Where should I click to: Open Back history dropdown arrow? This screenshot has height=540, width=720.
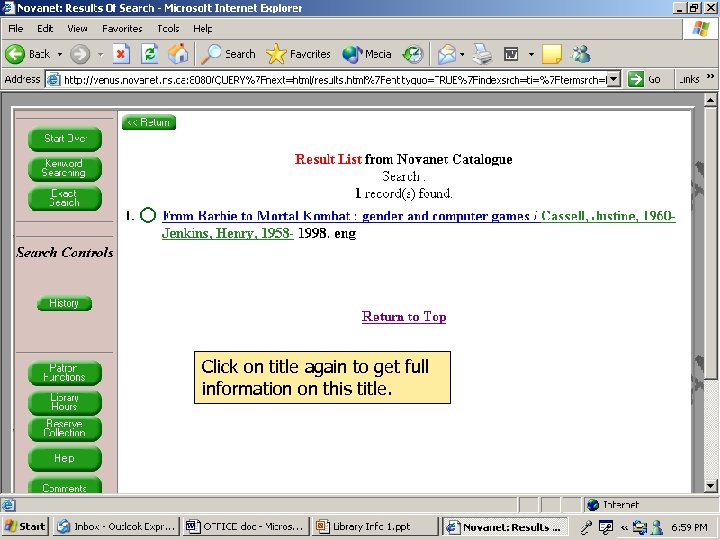pyautogui.click(x=60, y=54)
